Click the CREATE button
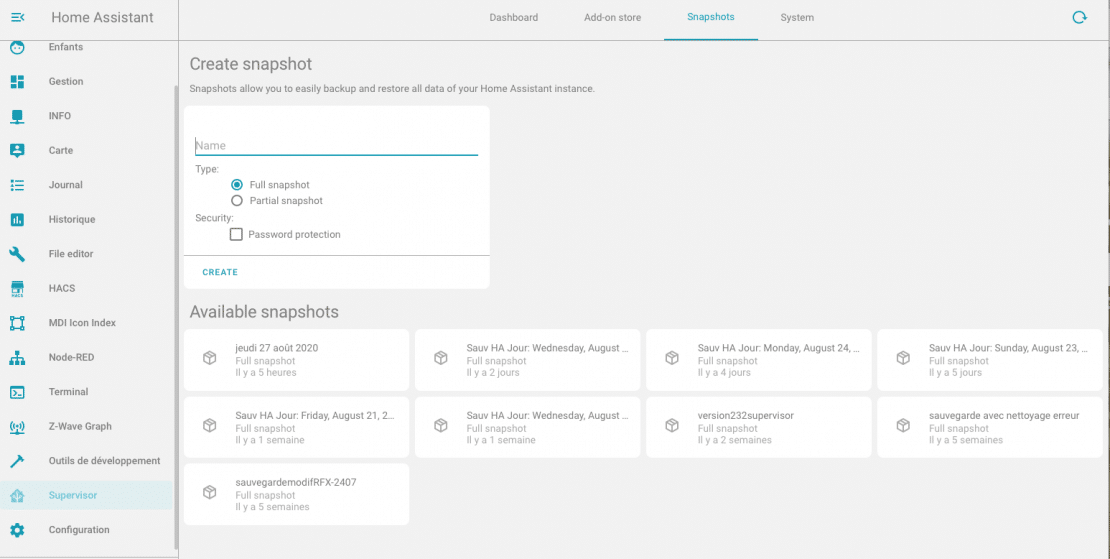The width and height of the screenshot is (1110, 559). [x=220, y=272]
